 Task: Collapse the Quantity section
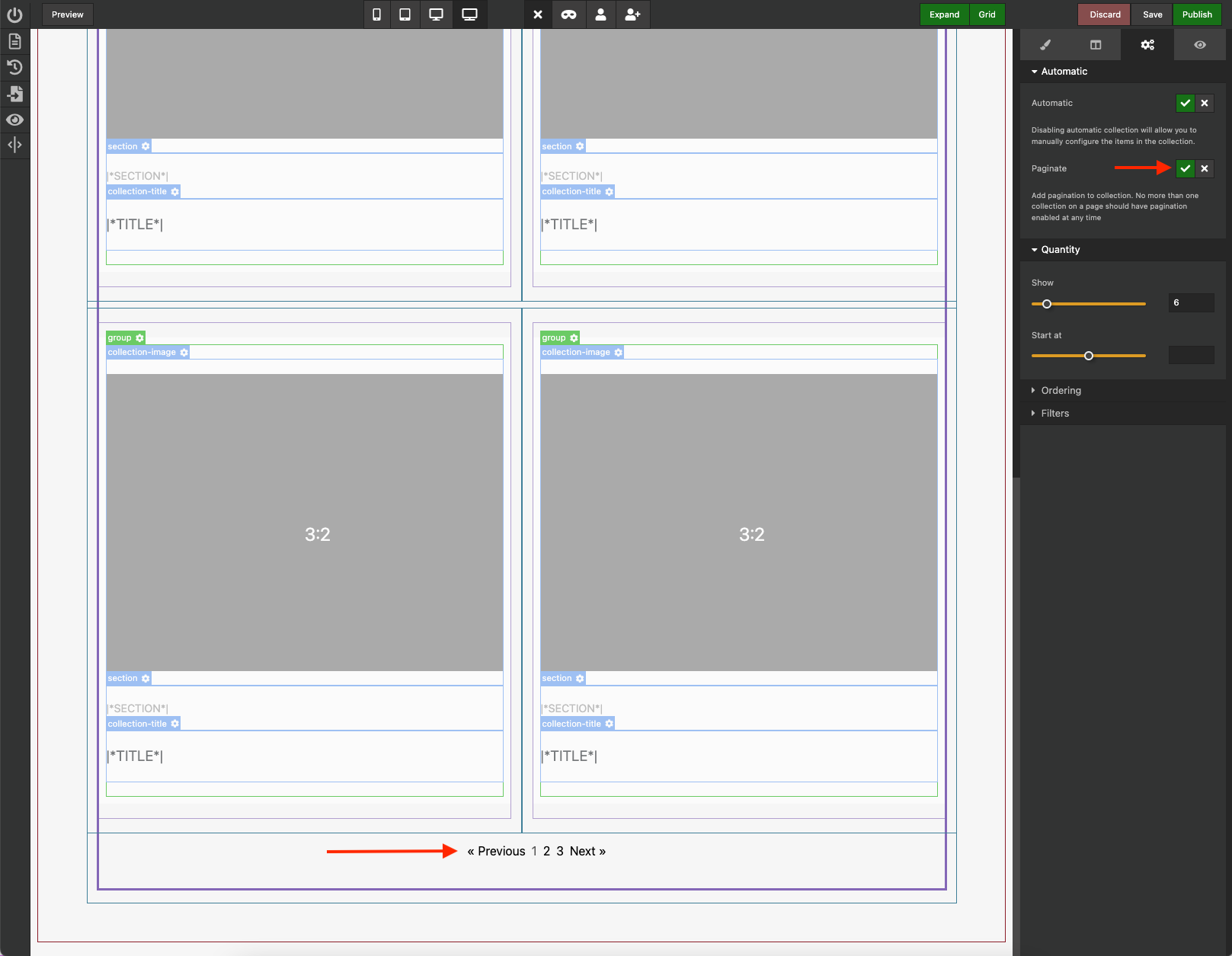click(1060, 250)
